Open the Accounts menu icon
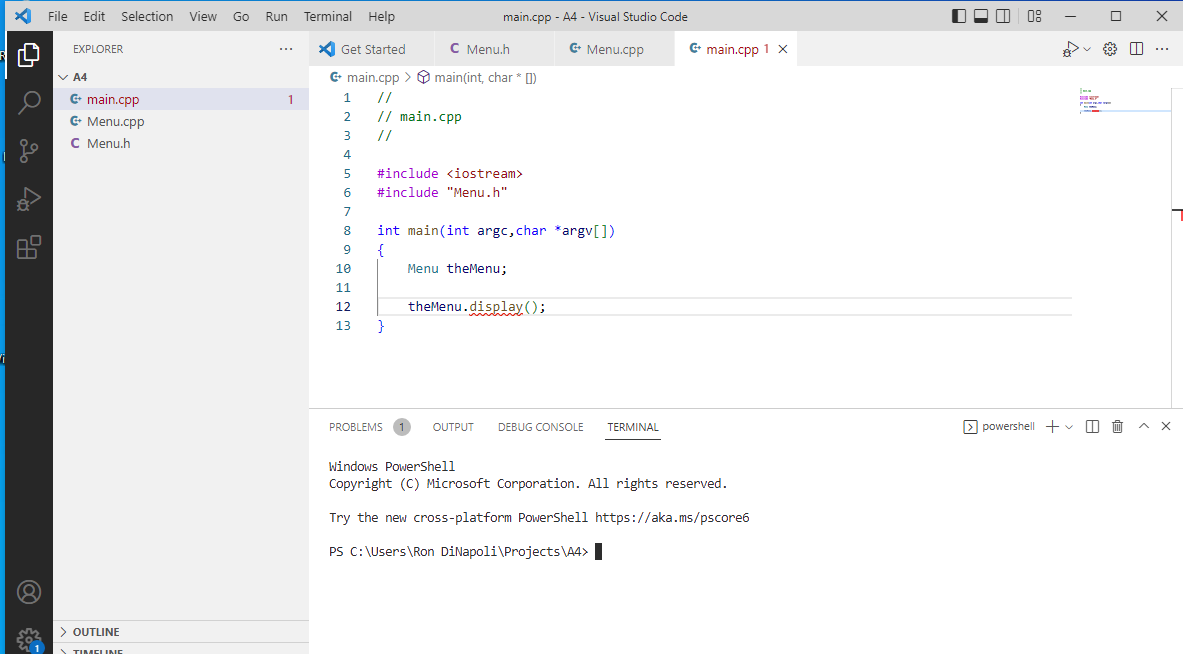The height and width of the screenshot is (654, 1183). pos(29,592)
